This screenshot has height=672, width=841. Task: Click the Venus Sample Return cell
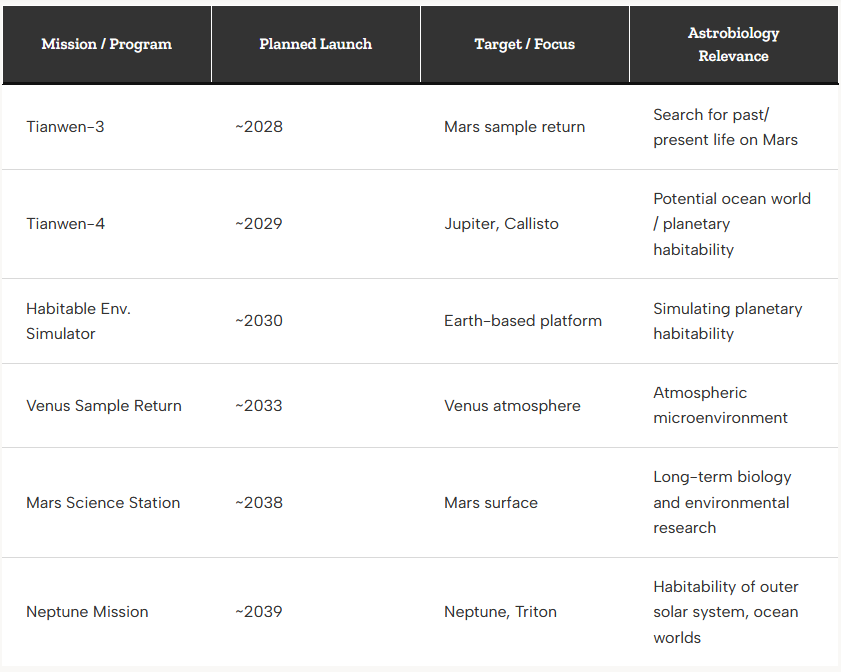point(107,406)
